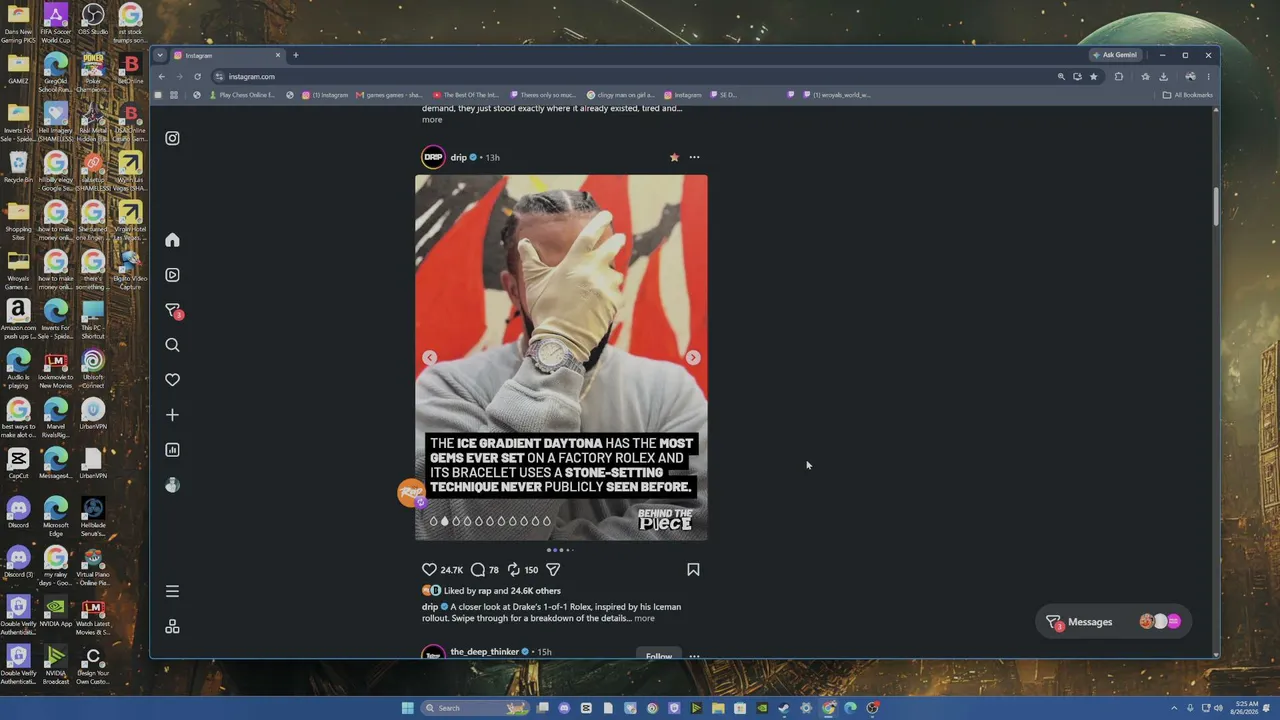Open browser downloads
Image resolution: width=1280 pixels, height=720 pixels.
coord(1164,76)
